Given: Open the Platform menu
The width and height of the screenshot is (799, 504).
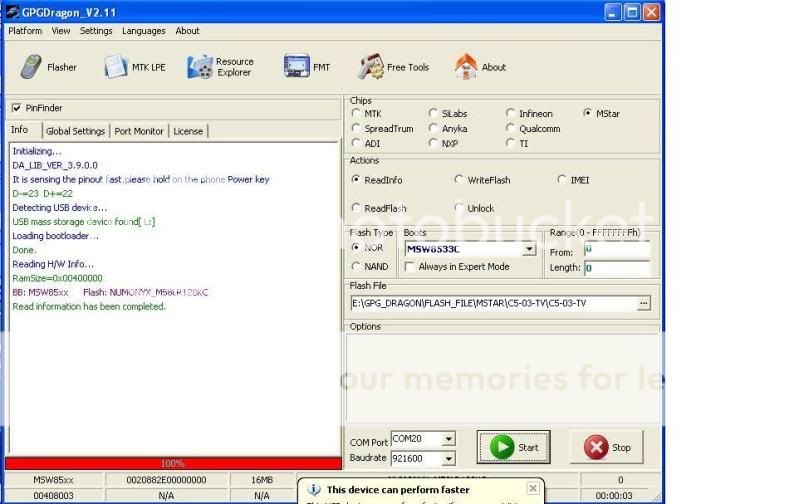Looking at the screenshot, I should click(x=25, y=31).
